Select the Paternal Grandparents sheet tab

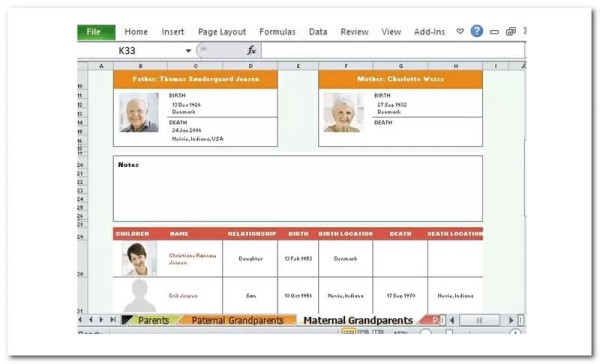tap(238, 320)
